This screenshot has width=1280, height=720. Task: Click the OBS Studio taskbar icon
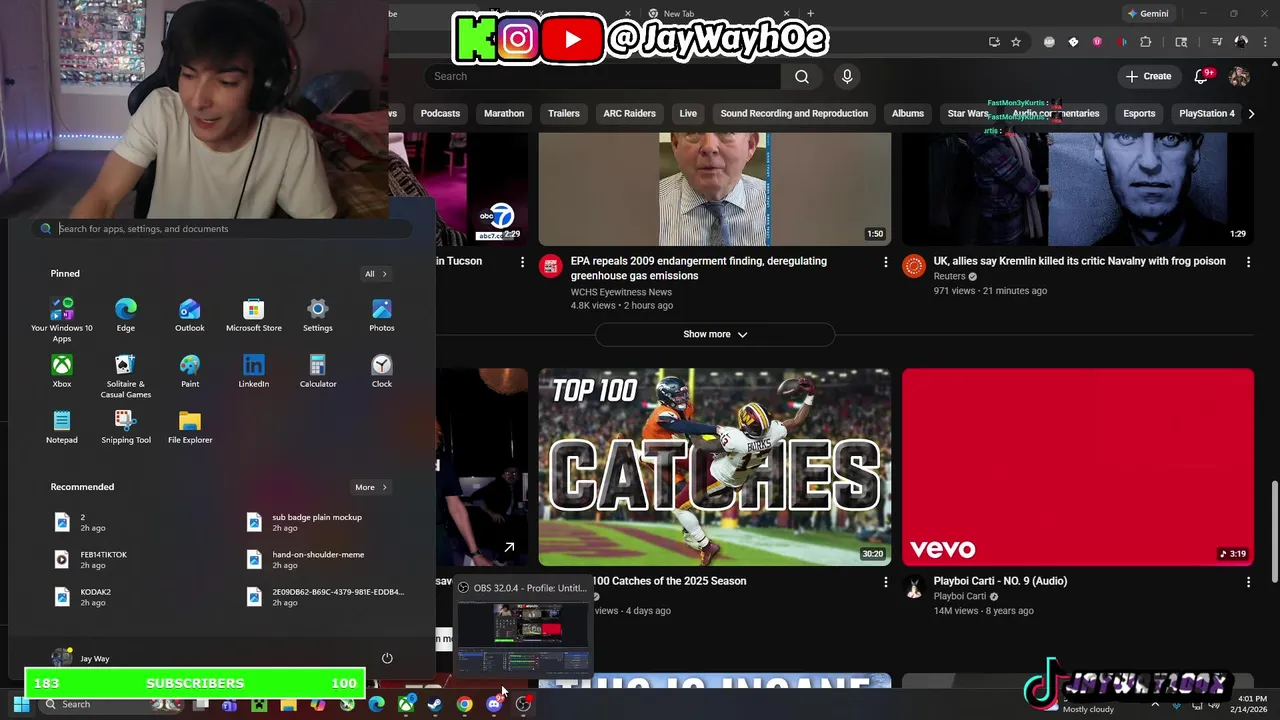coord(523,704)
